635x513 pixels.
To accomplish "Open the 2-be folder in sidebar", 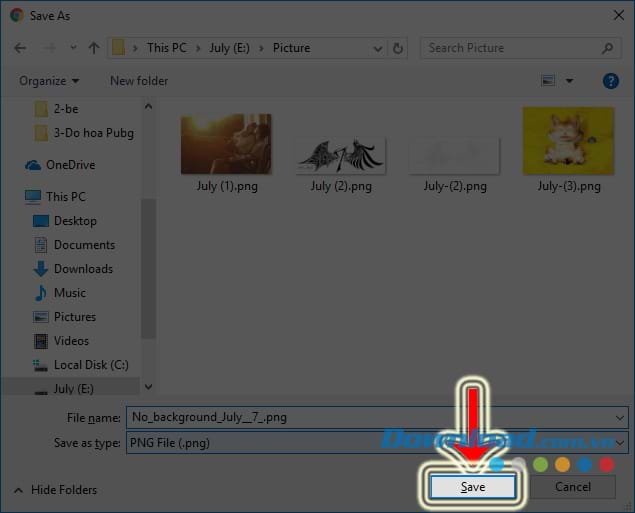I will point(56,109).
